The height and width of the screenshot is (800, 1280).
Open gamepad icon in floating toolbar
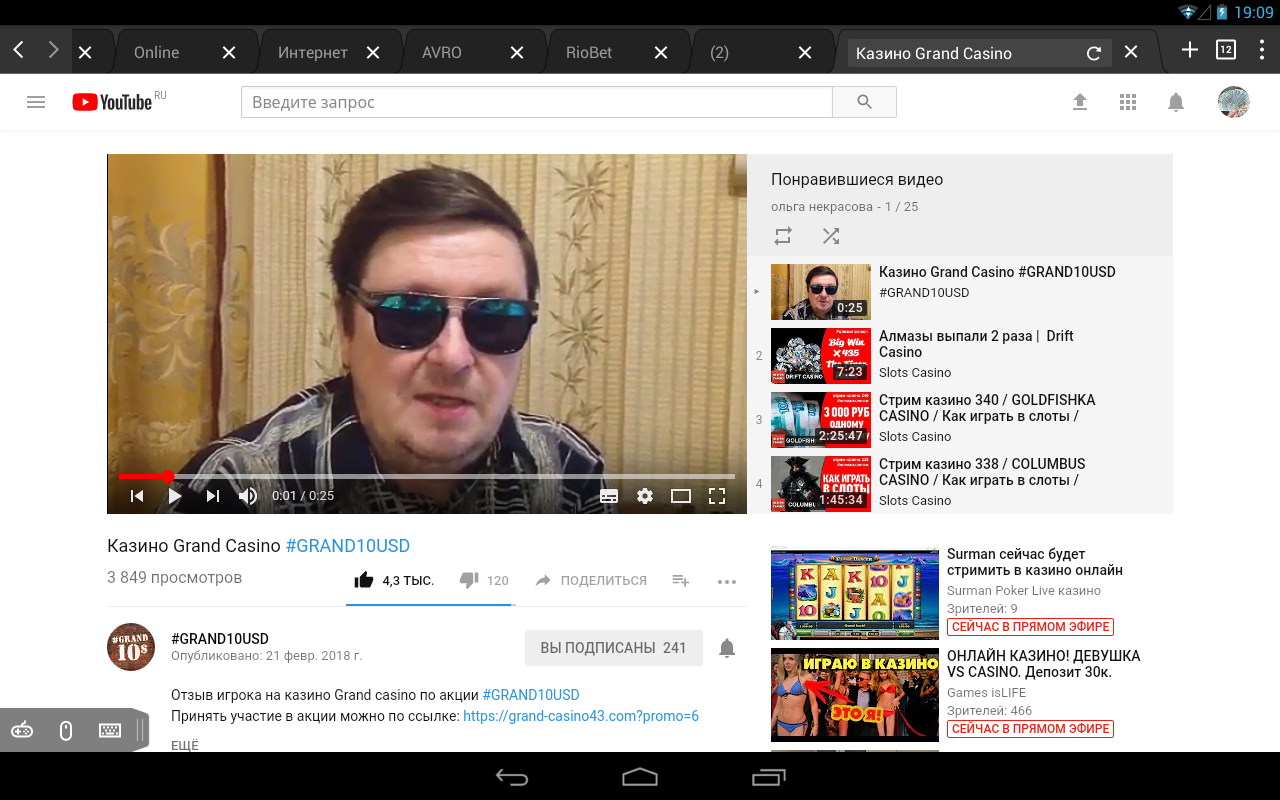[22, 731]
